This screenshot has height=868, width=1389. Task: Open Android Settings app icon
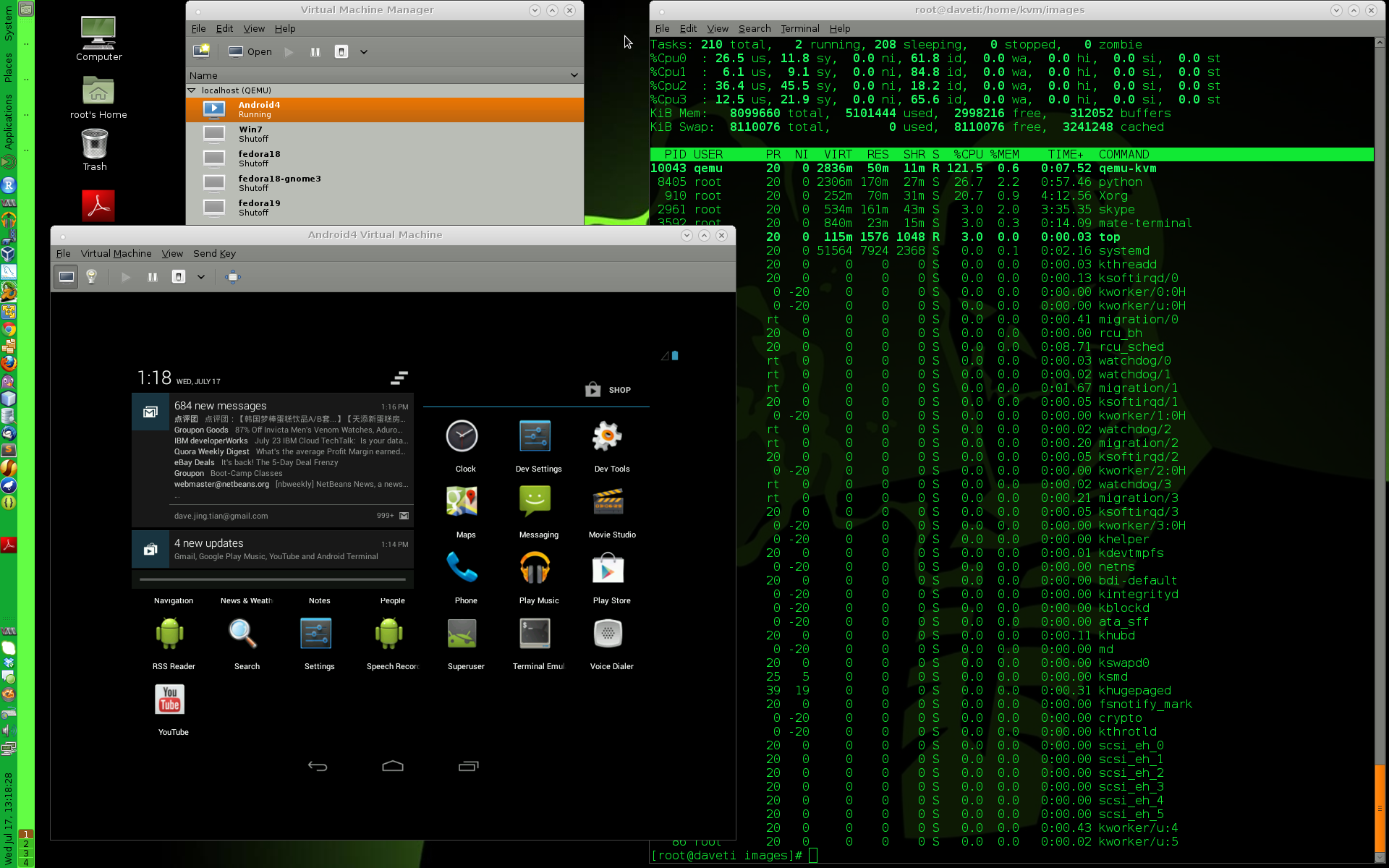(x=316, y=634)
